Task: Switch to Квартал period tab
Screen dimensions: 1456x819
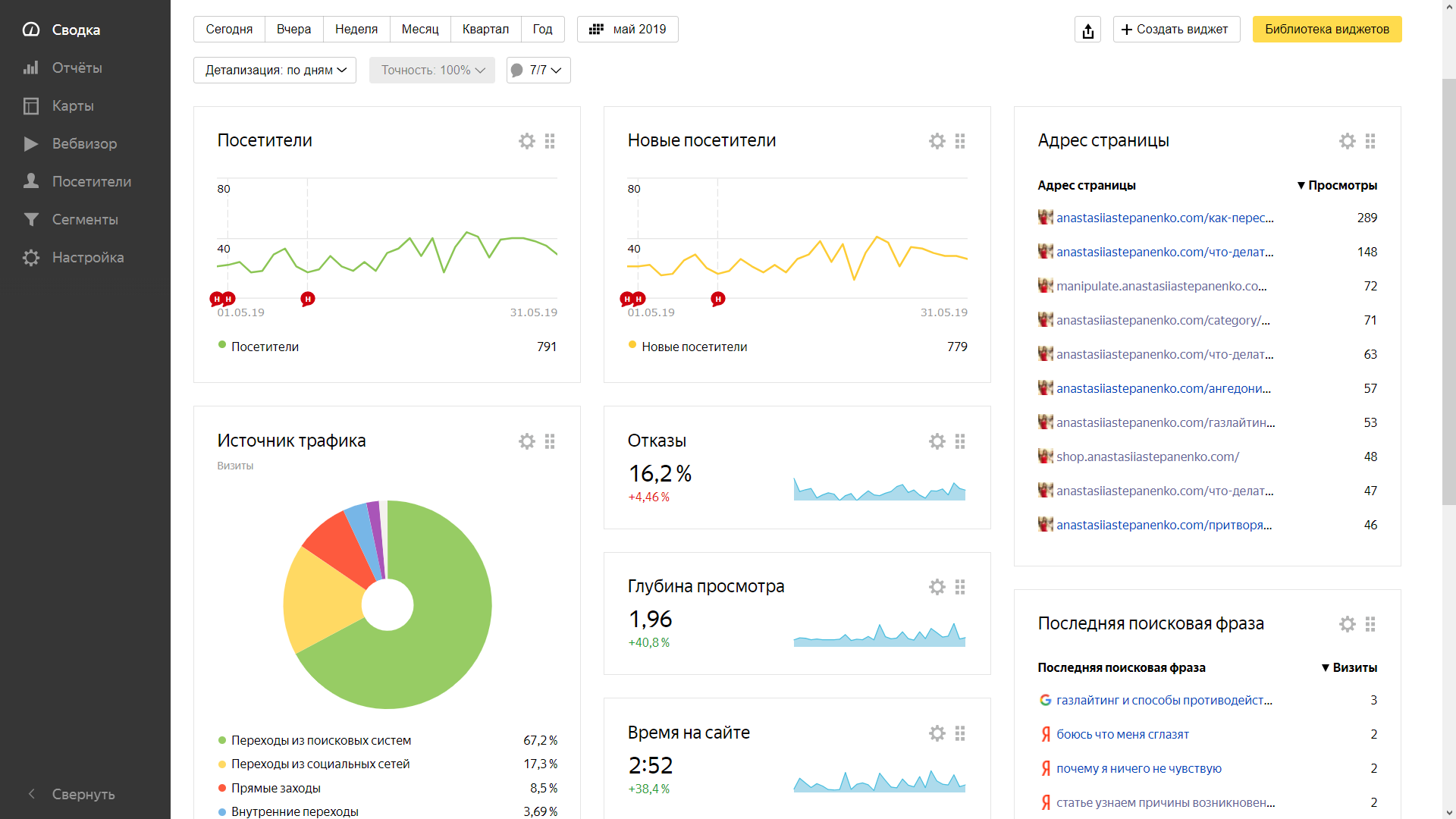Action: (485, 30)
